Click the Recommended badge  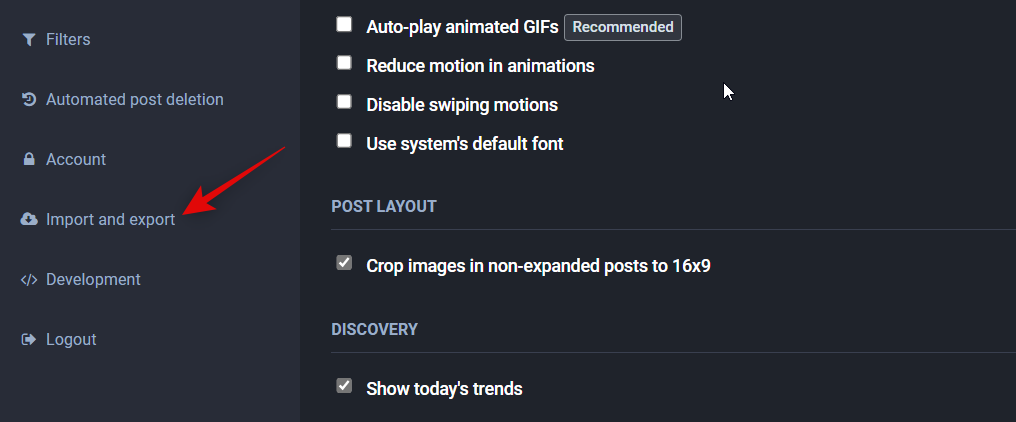[622, 27]
